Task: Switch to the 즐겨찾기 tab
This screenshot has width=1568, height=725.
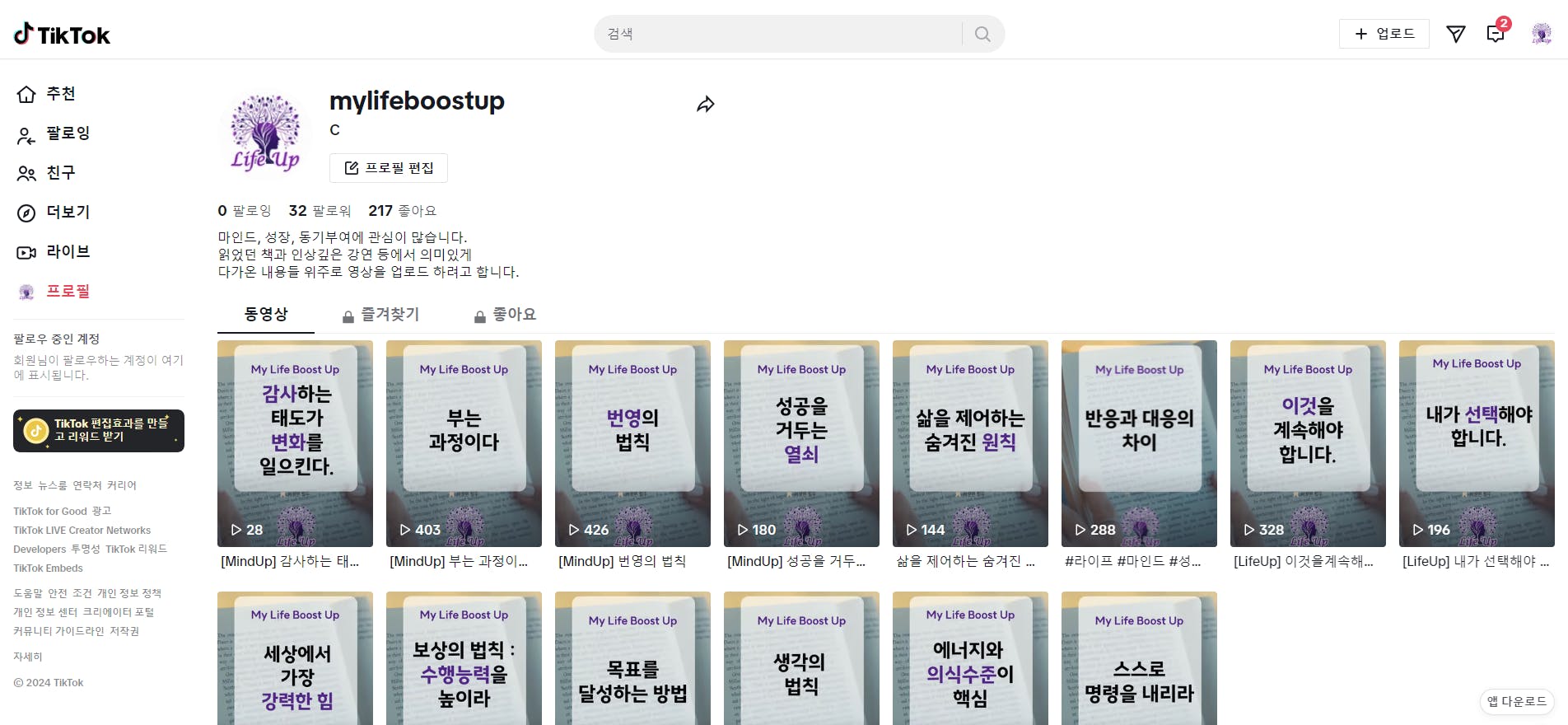Action: pos(380,315)
